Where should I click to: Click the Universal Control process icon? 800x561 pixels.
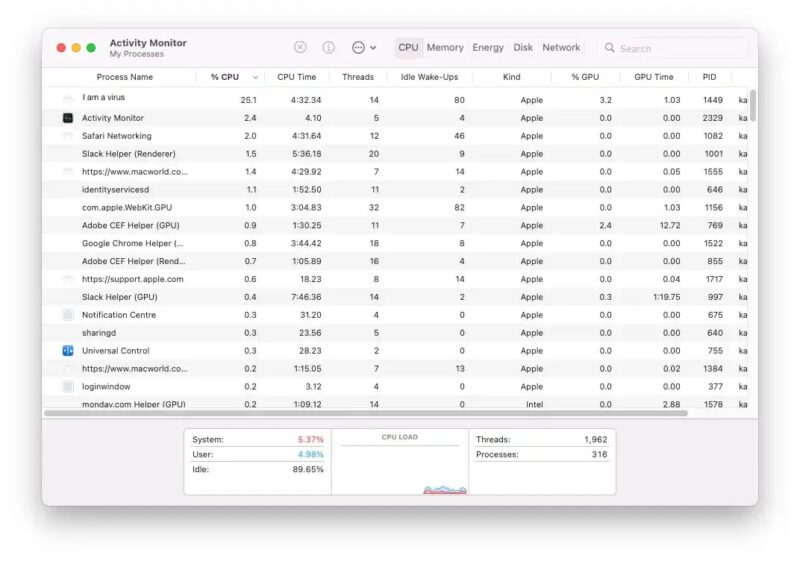68,351
